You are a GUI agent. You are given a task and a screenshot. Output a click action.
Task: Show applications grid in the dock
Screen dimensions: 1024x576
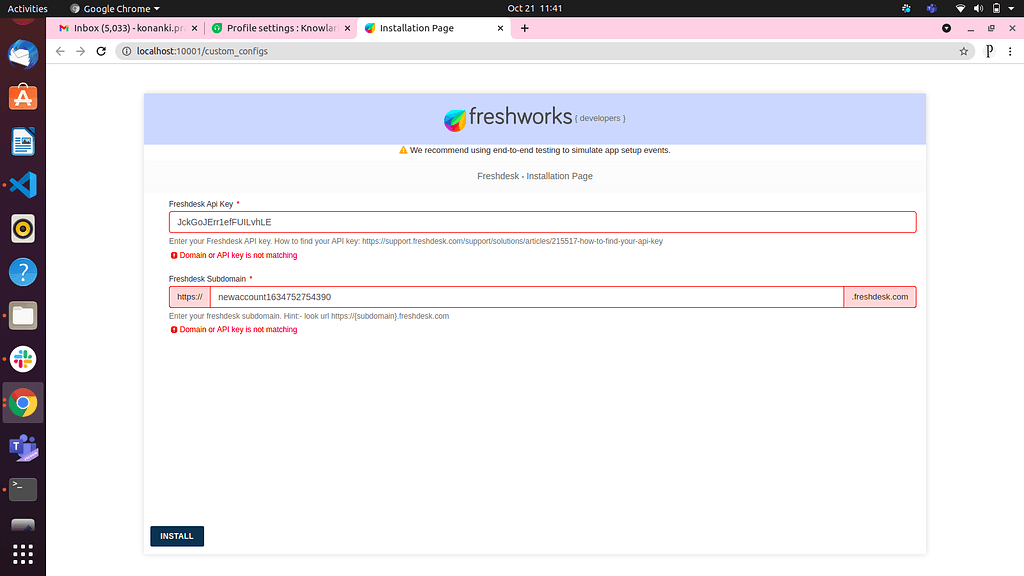coord(22,553)
